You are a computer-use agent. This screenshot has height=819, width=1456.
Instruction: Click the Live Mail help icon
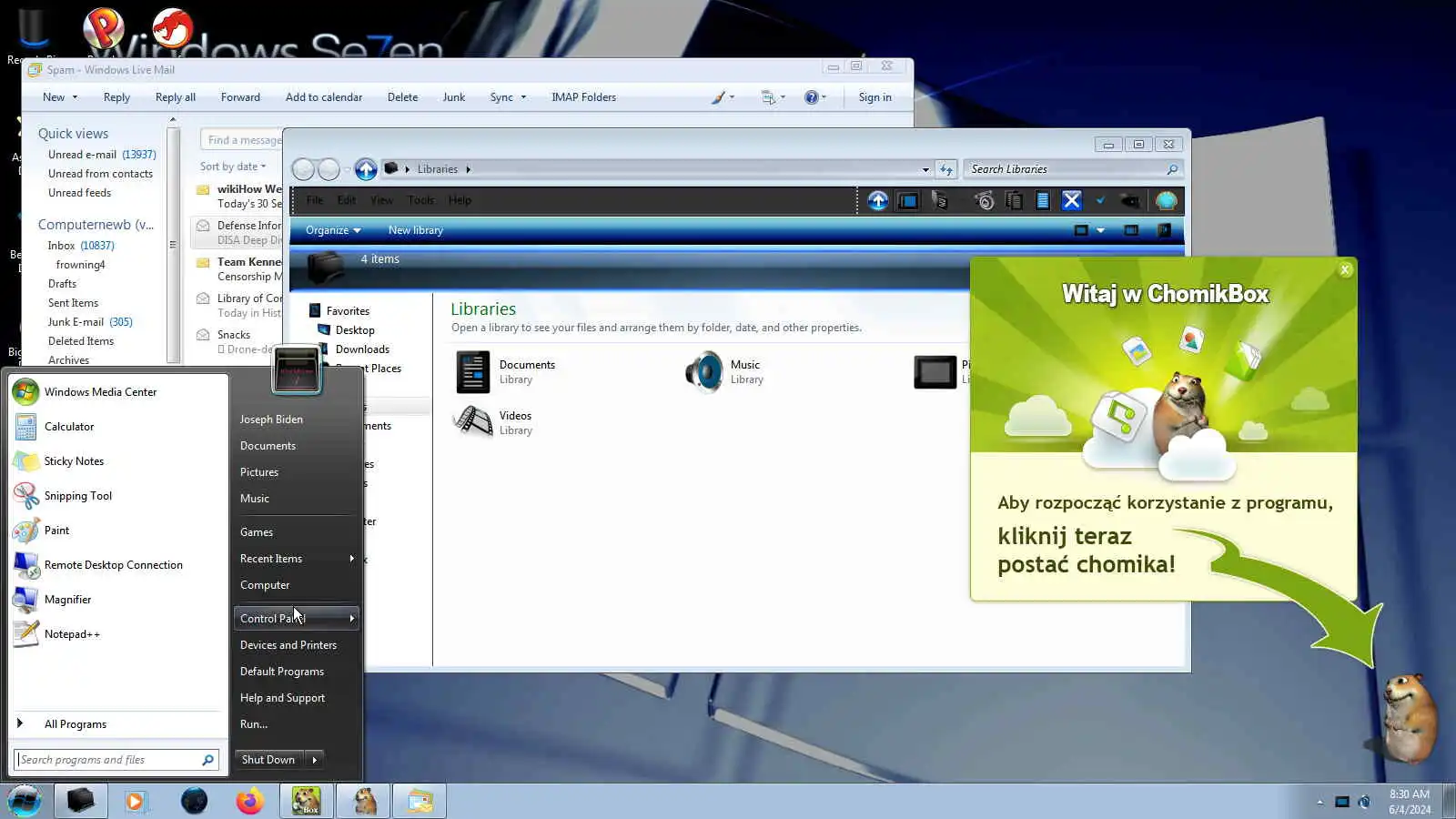pos(811,97)
